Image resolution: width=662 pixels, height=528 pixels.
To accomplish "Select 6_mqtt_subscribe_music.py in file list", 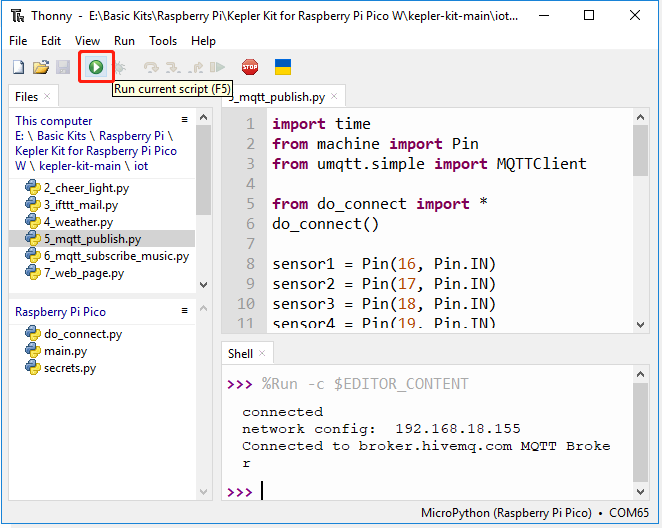I will click(x=102, y=256).
